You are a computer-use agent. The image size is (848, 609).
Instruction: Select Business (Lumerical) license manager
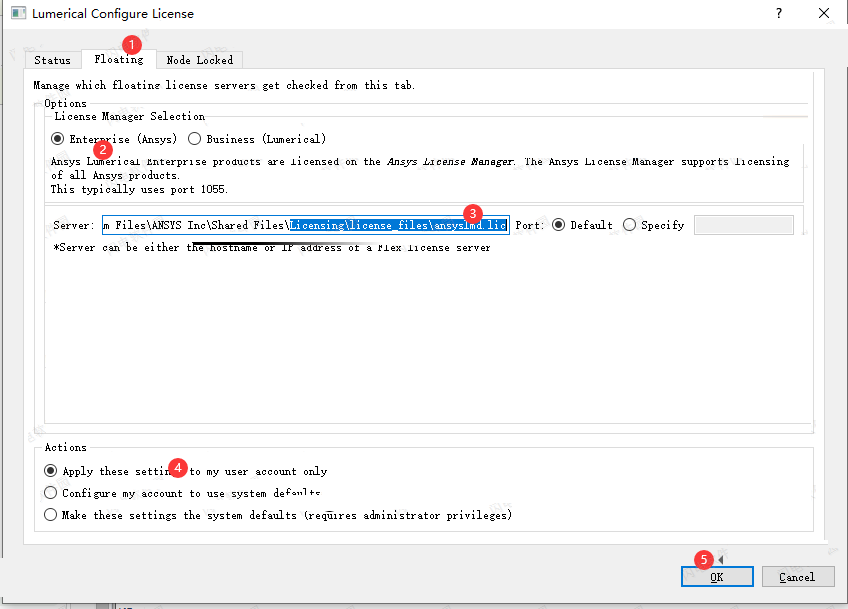click(x=257, y=139)
